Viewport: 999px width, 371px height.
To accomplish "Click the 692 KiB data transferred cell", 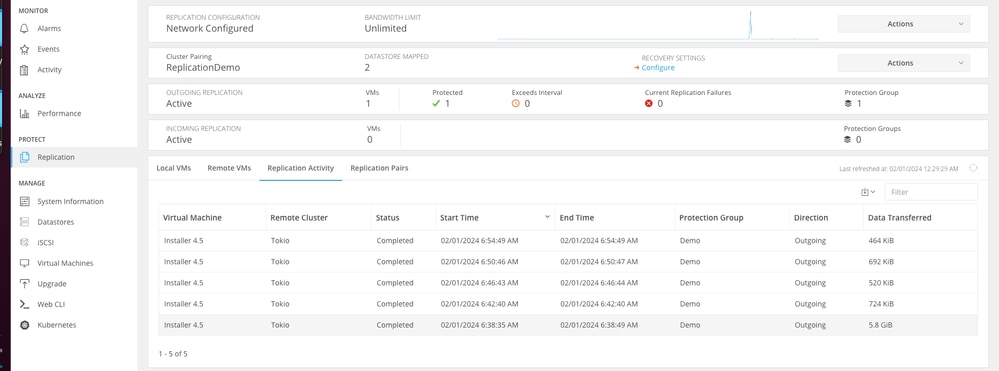I will (x=881, y=262).
